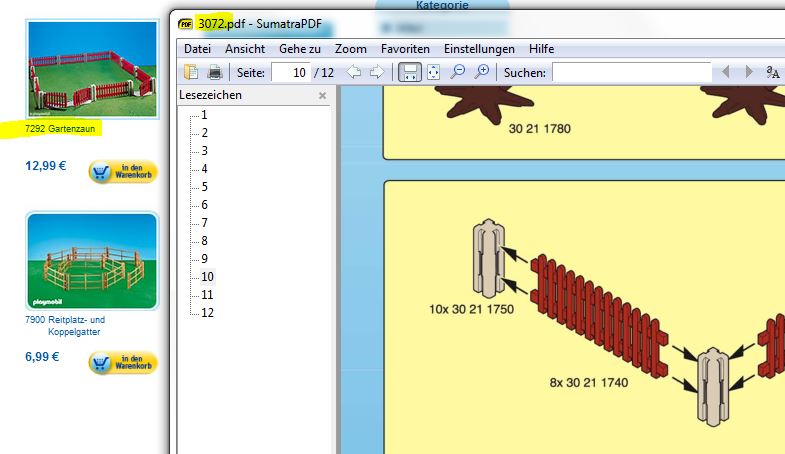
Task: Go to previous page with left arrow
Action: tap(354, 72)
